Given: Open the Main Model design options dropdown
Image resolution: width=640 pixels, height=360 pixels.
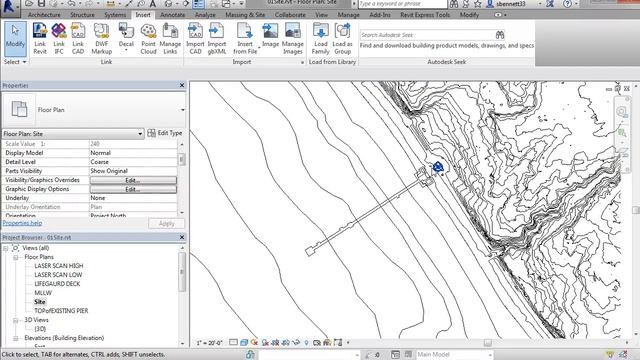Looking at the screenshot, I should tap(489, 355).
